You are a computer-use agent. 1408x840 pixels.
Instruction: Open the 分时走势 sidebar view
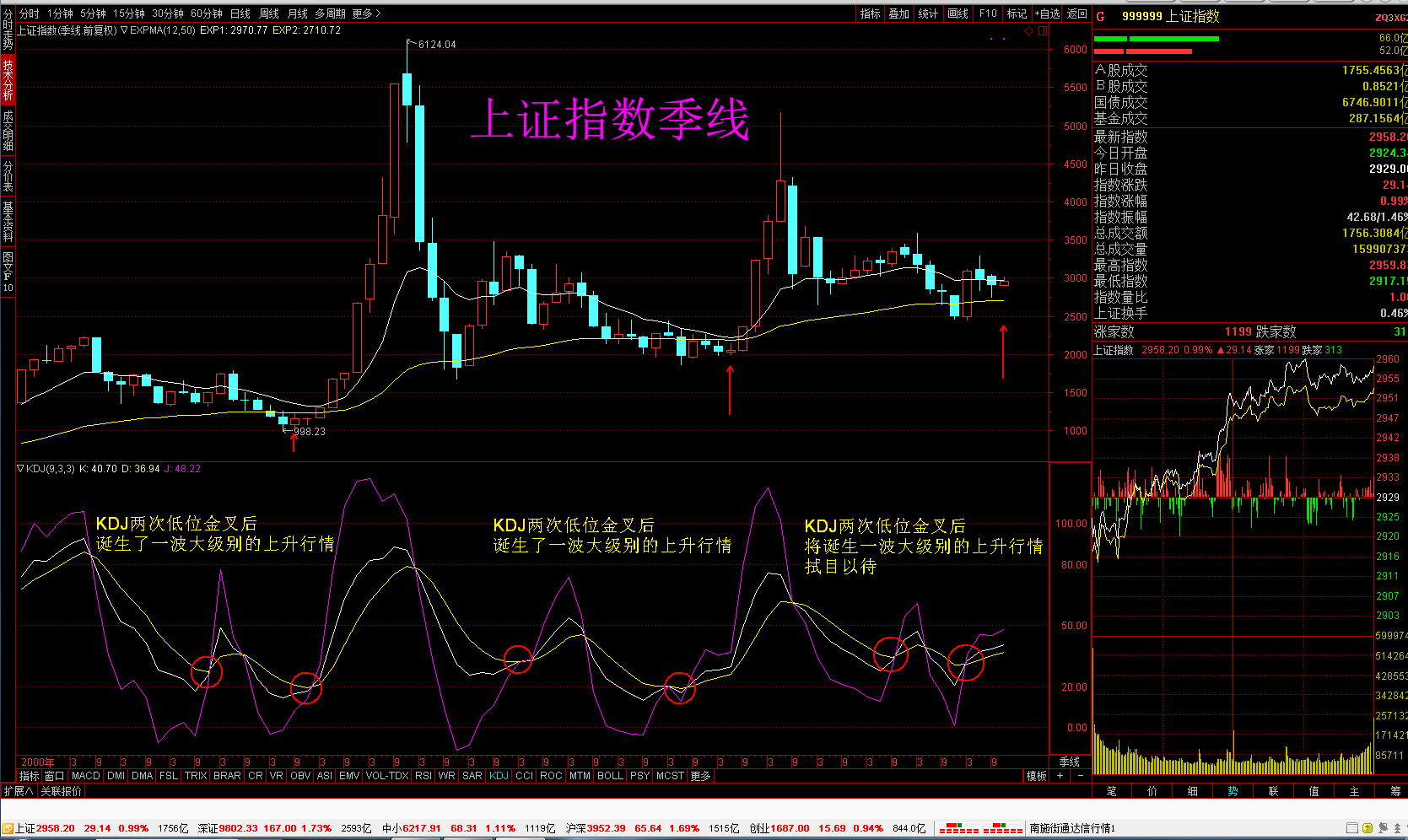coord(8,30)
